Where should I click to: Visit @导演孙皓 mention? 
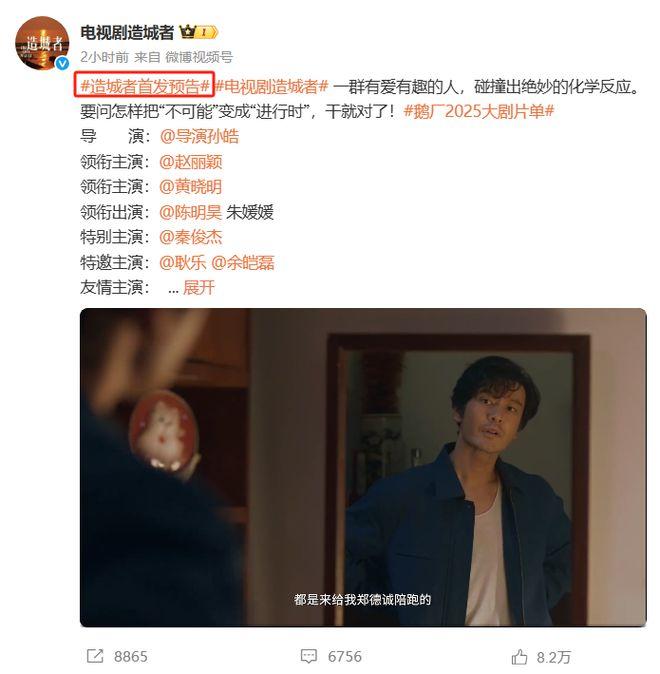(x=199, y=137)
